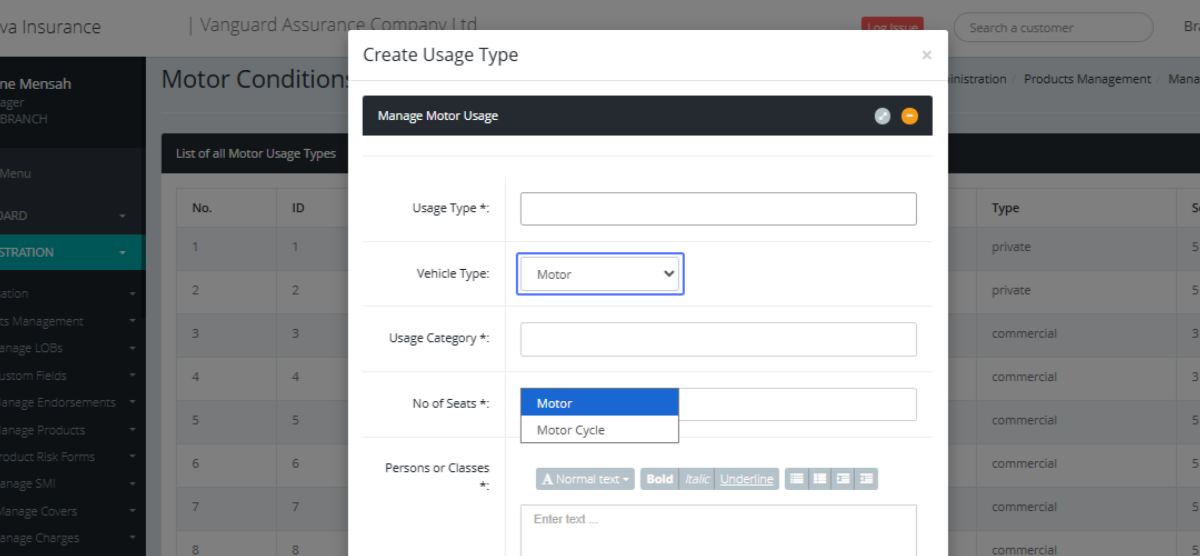Viewport: 1200px width, 556px height.
Task: Click the expand icon in Manage Motor Usage header
Action: tap(882, 116)
